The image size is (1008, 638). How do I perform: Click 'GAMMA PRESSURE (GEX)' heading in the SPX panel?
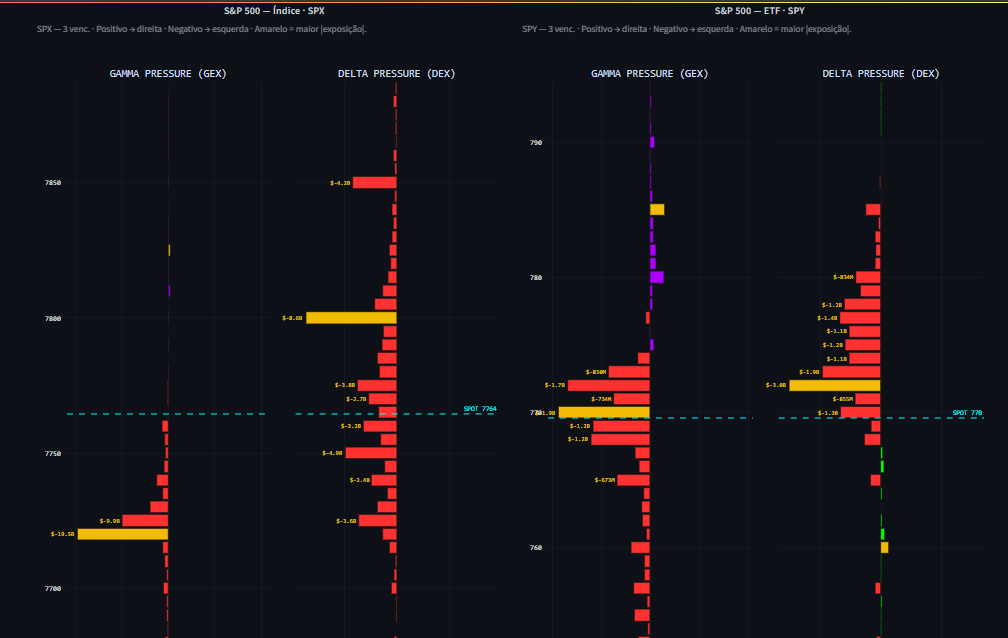(168, 73)
